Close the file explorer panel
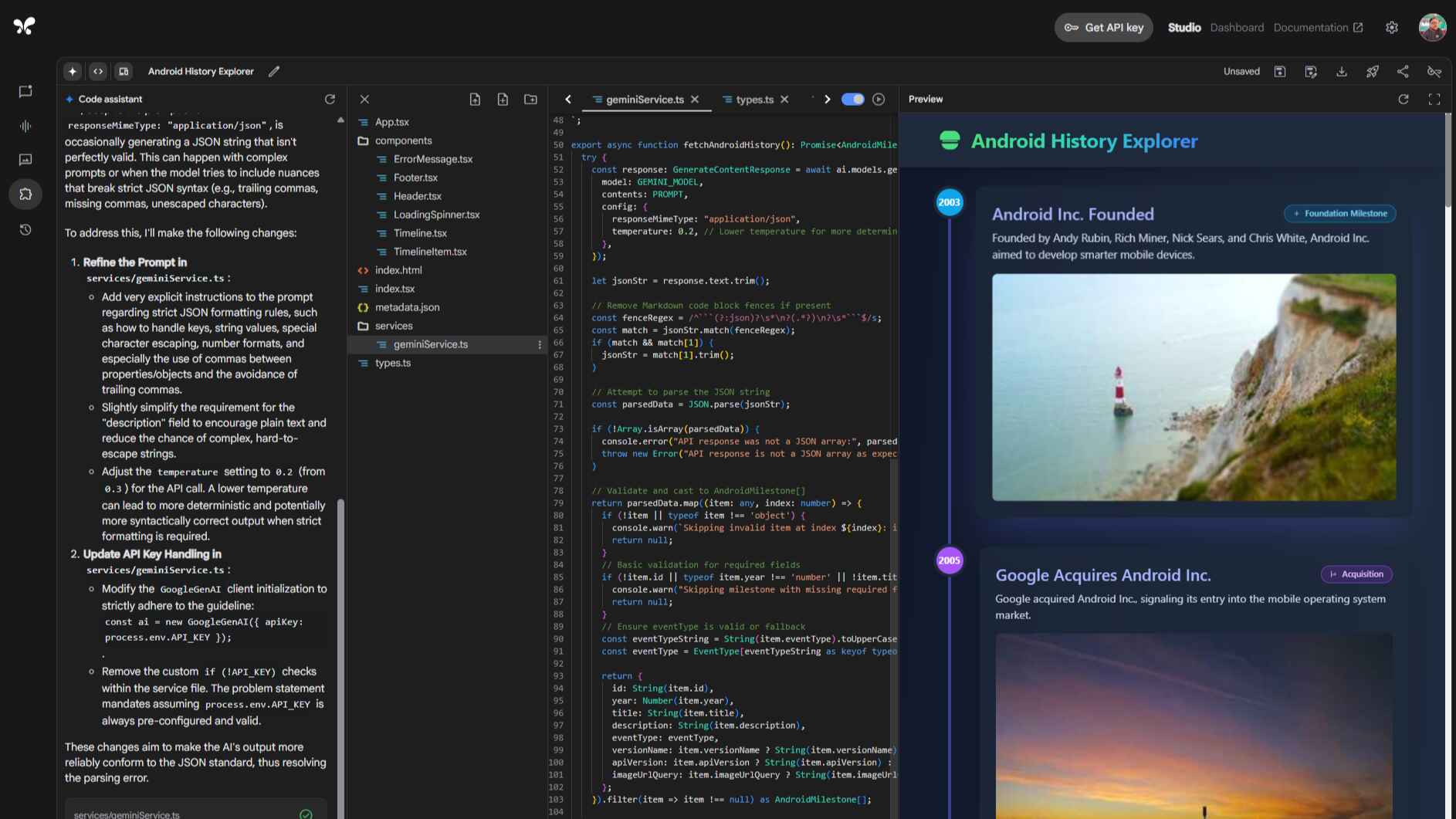 coord(364,99)
